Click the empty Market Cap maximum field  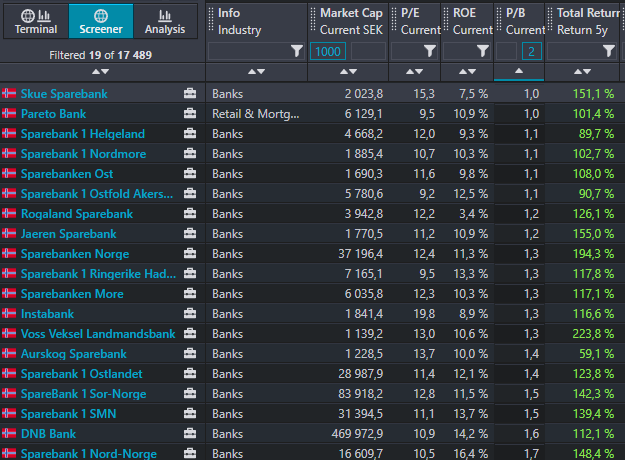point(368,51)
